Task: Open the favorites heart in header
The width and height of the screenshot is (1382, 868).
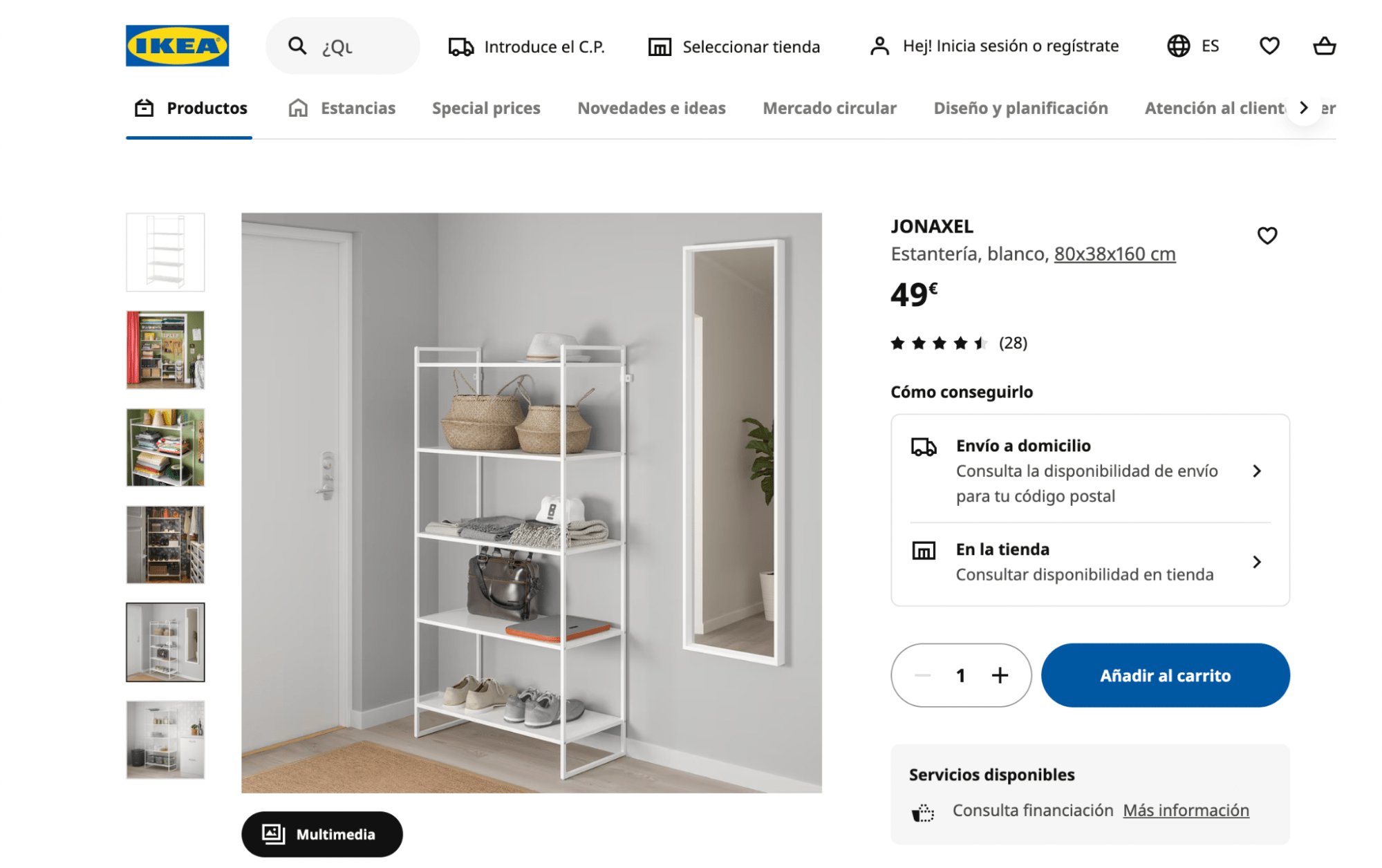Action: pos(1269,46)
